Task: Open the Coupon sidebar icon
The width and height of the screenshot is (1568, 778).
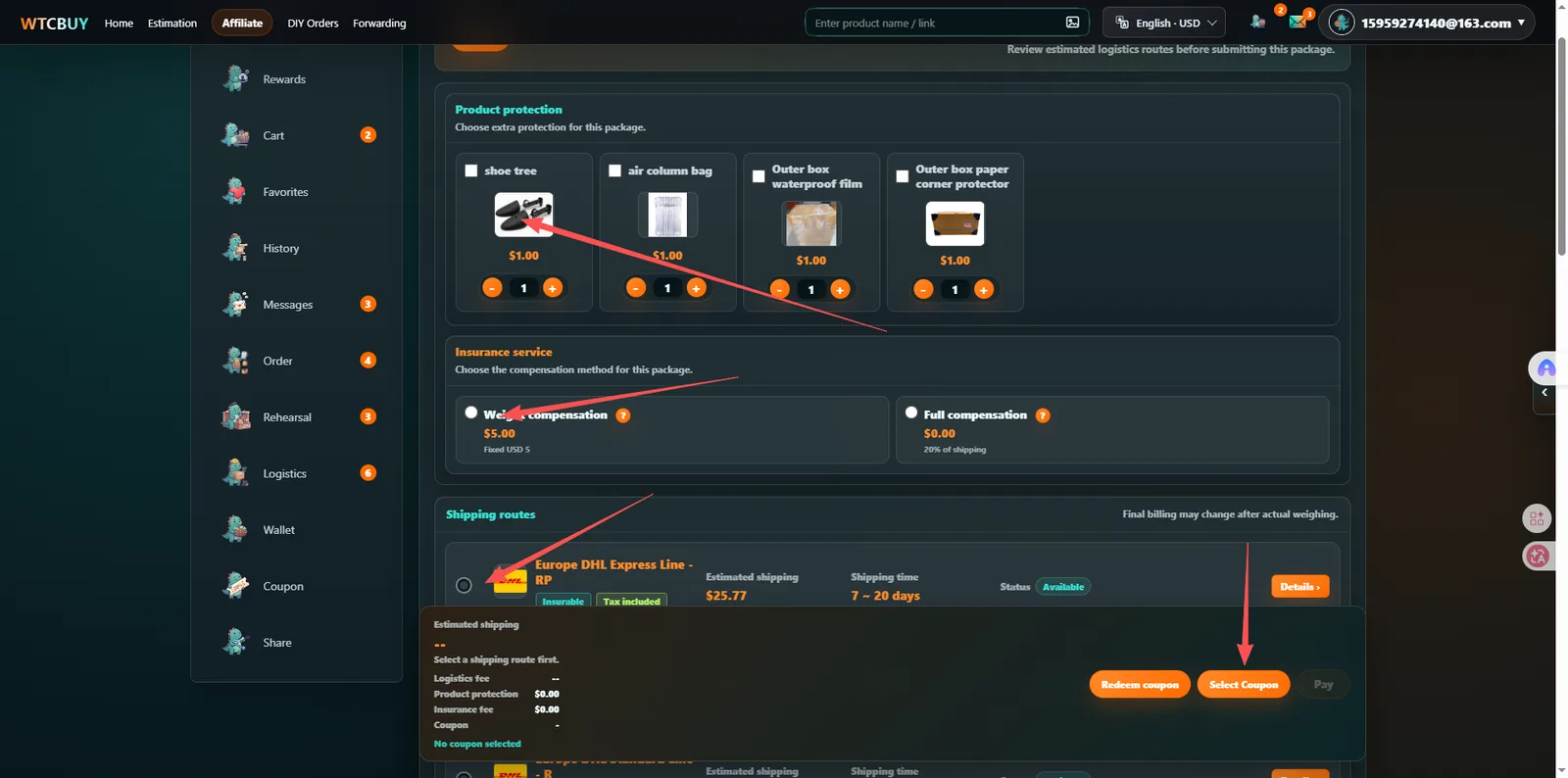Action: click(x=235, y=586)
